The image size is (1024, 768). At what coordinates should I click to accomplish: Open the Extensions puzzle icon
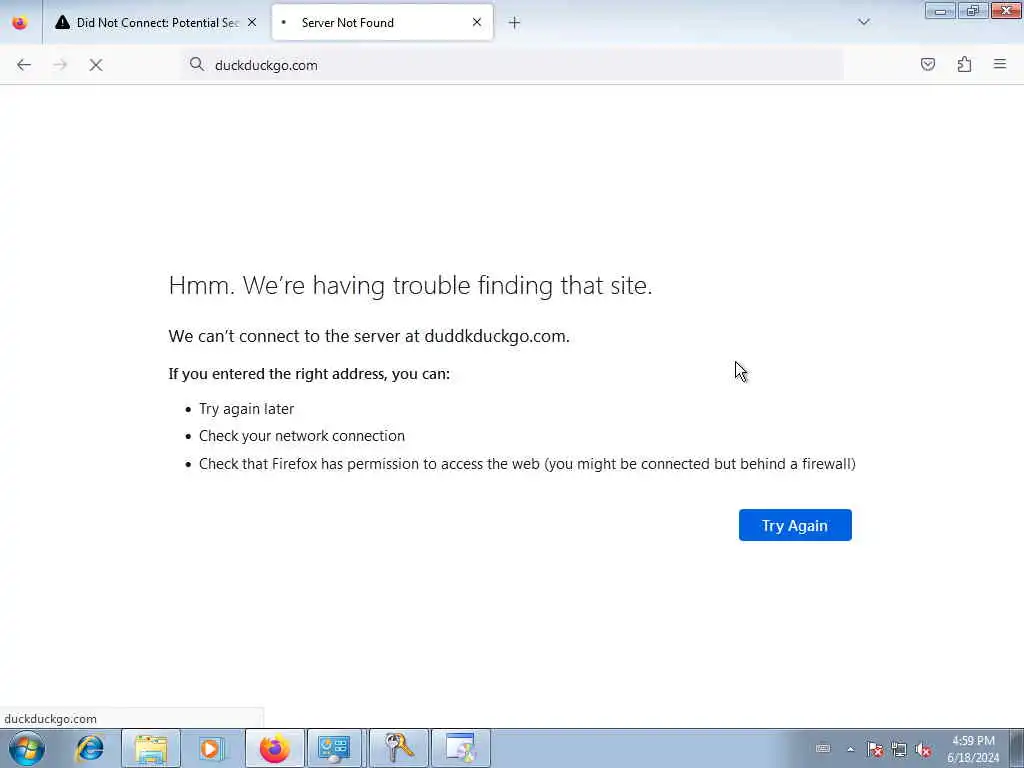click(x=964, y=64)
